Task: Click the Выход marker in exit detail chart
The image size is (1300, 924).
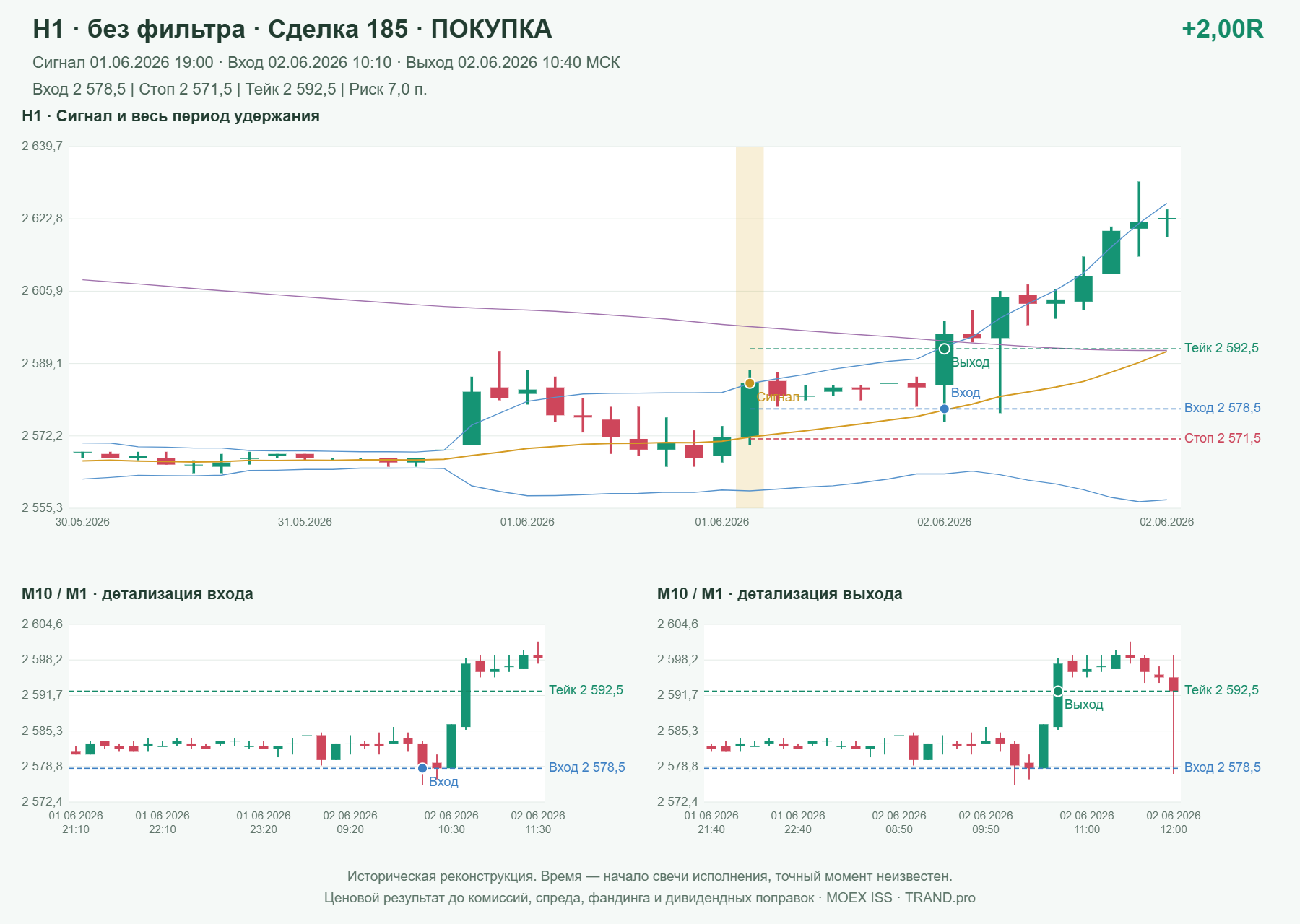Action: (x=1058, y=692)
